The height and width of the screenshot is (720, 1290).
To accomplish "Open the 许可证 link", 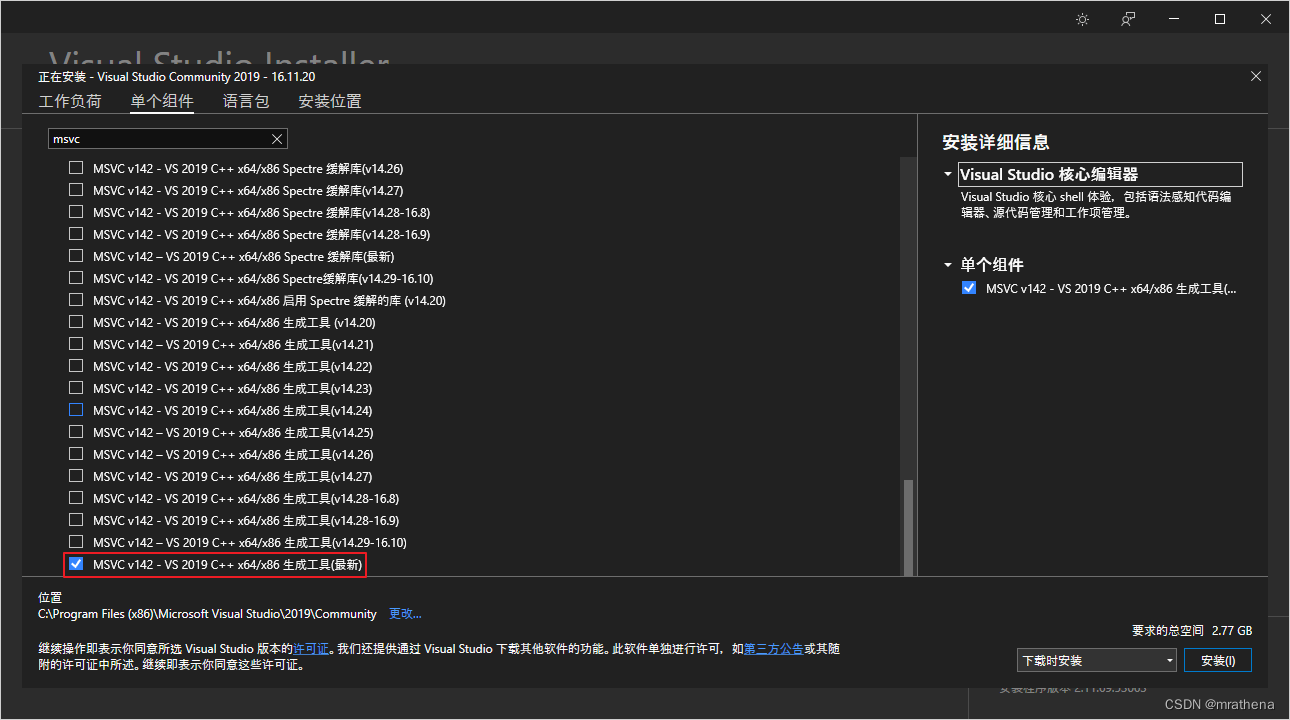I will pyautogui.click(x=311, y=649).
